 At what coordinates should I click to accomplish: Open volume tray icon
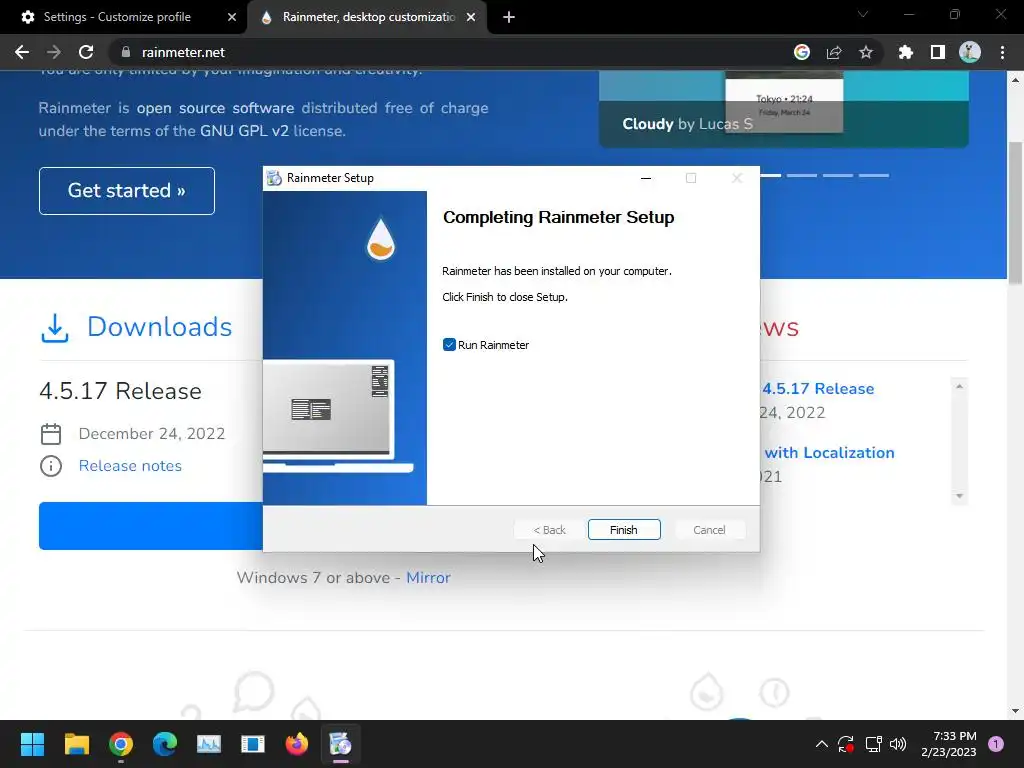point(898,744)
